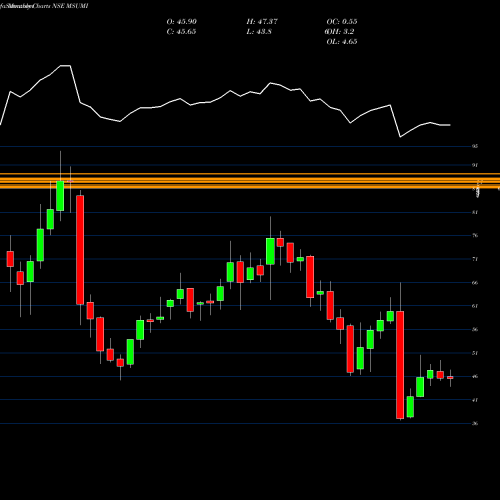Click the 61 price axis label
500x500 pixels.
[x=475, y=306]
